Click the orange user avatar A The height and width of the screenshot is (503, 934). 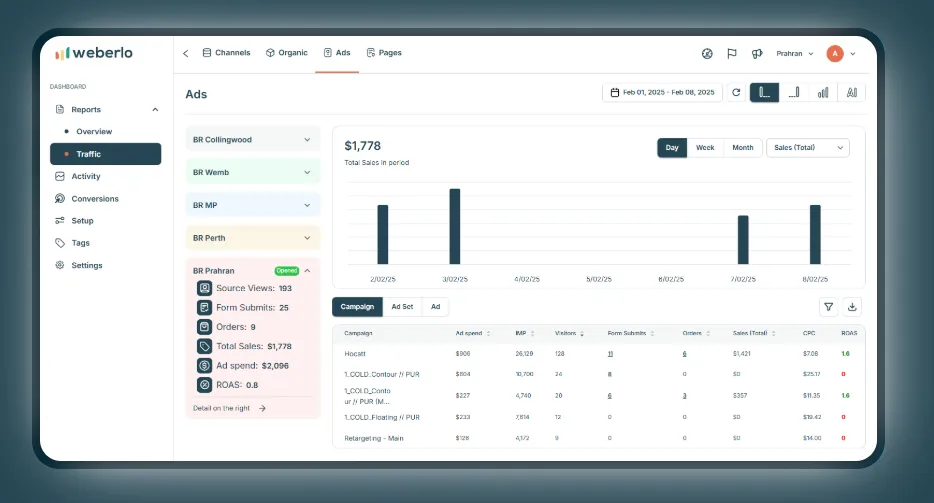(x=835, y=54)
